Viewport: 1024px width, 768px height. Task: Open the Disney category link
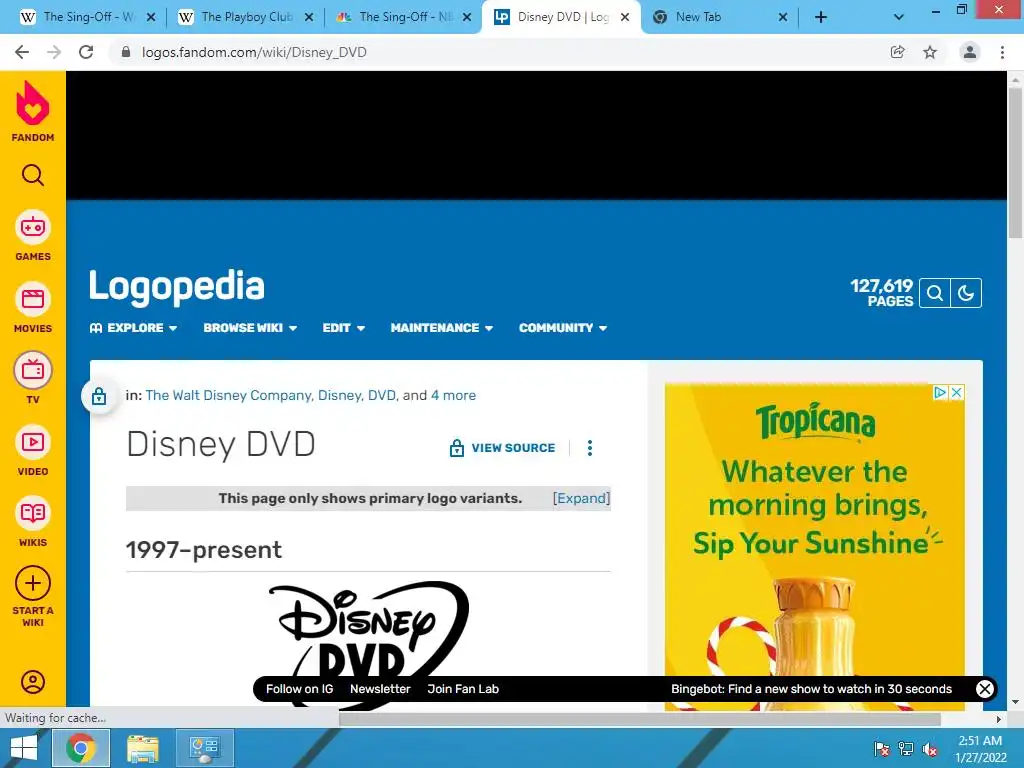click(x=340, y=396)
